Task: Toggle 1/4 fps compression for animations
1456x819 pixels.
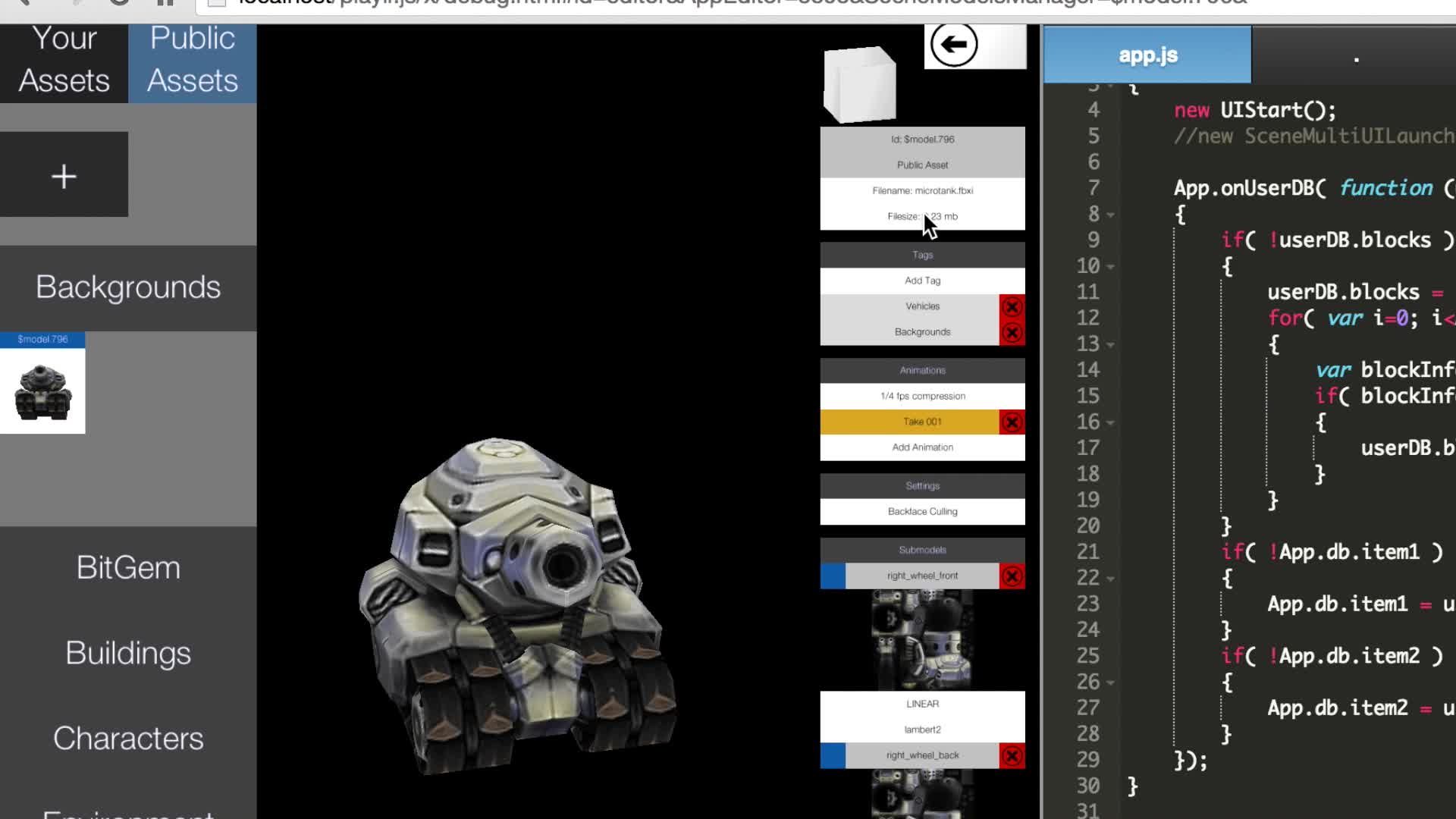Action: (922, 395)
